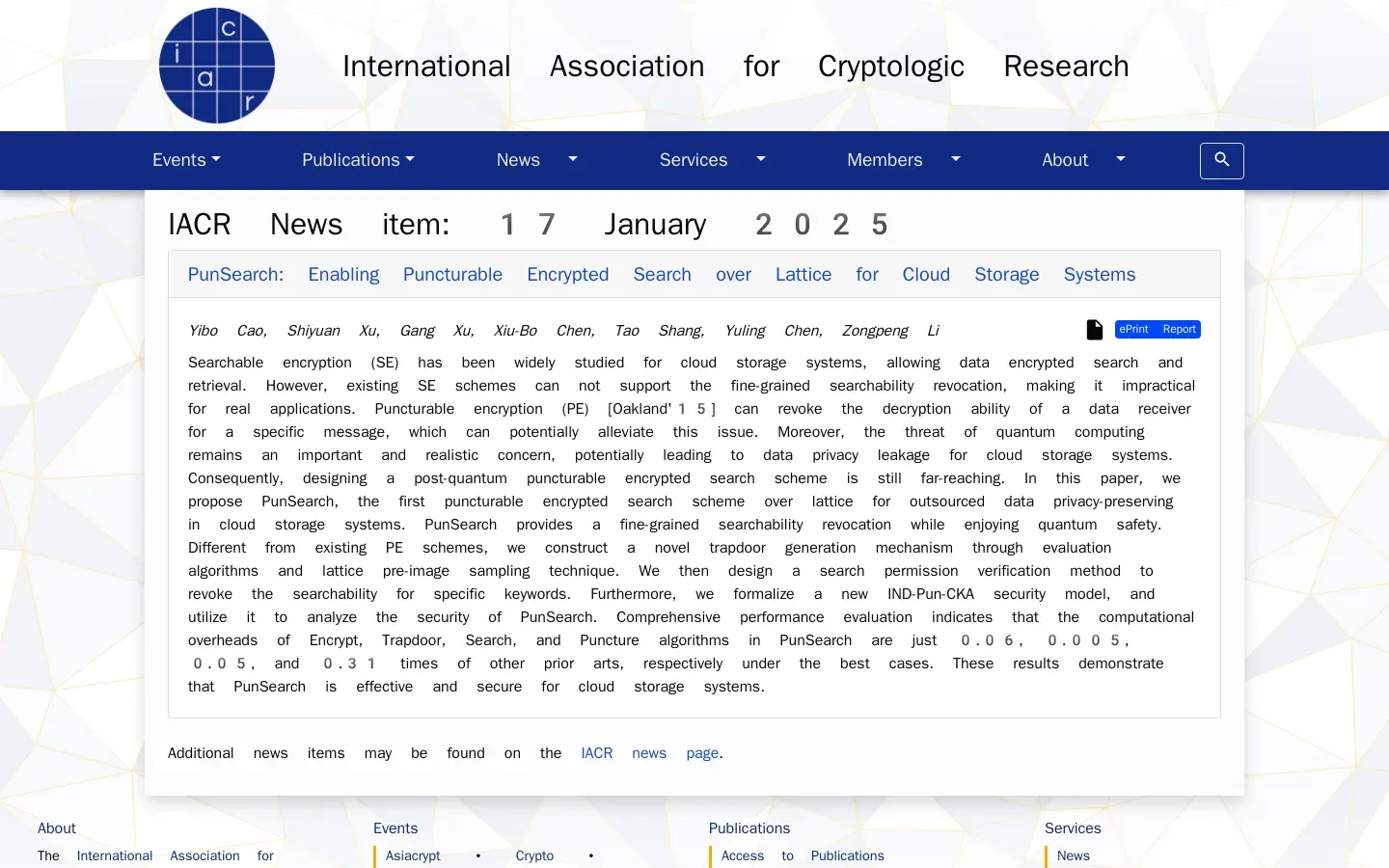Expand the About dropdown arrow
Screen dimensions: 1389x868
click(x=1121, y=159)
